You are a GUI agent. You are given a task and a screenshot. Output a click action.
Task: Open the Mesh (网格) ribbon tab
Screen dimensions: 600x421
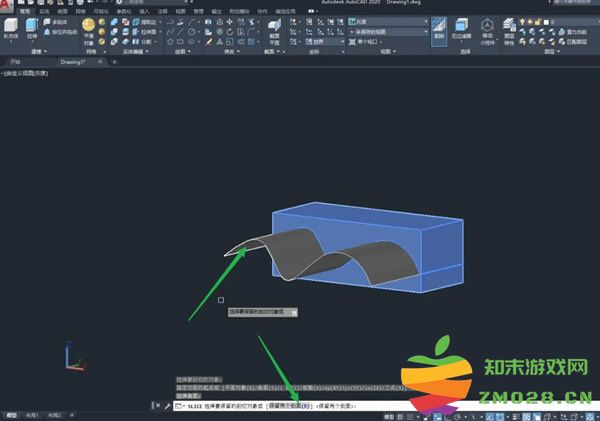click(x=80, y=11)
